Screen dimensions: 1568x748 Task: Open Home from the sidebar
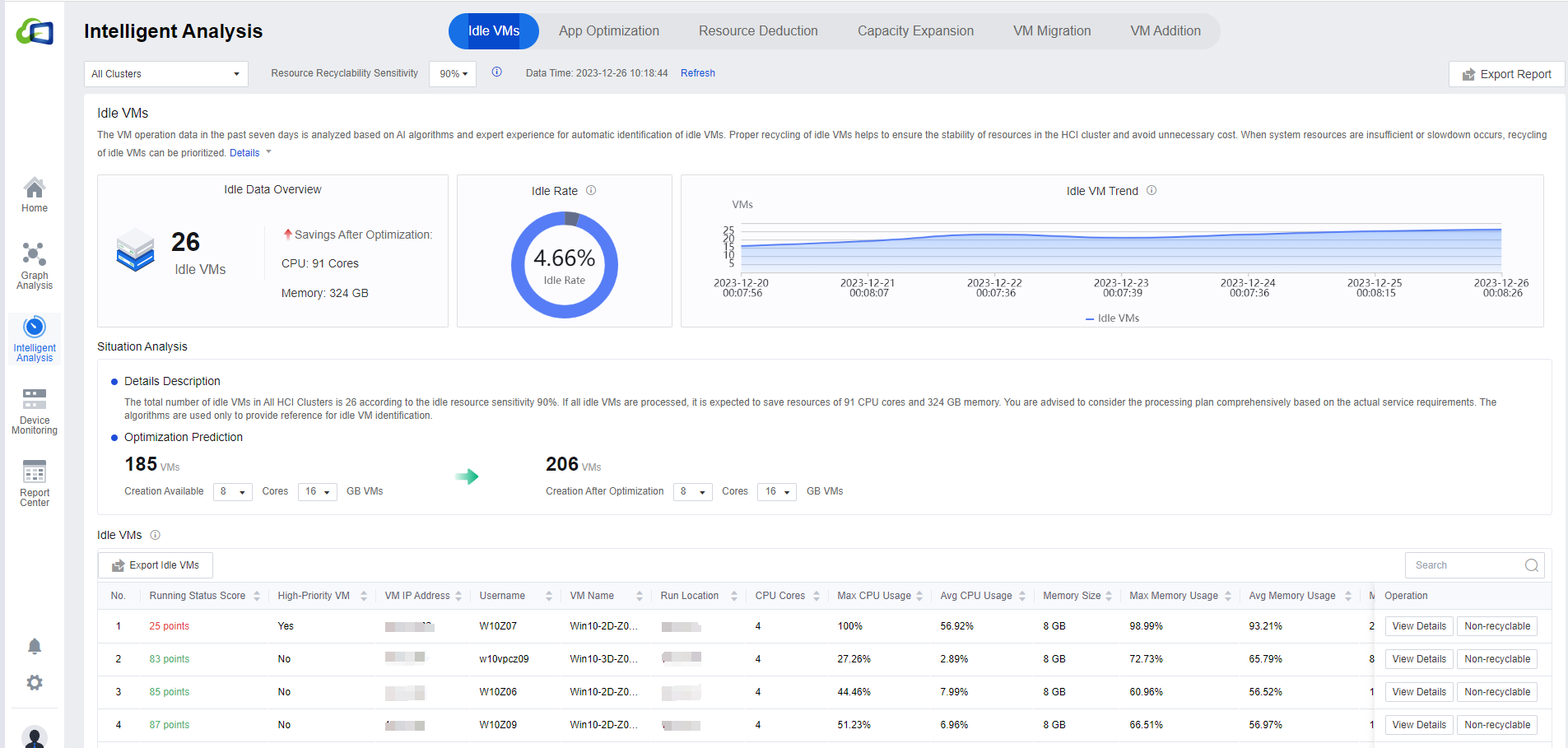pyautogui.click(x=35, y=195)
